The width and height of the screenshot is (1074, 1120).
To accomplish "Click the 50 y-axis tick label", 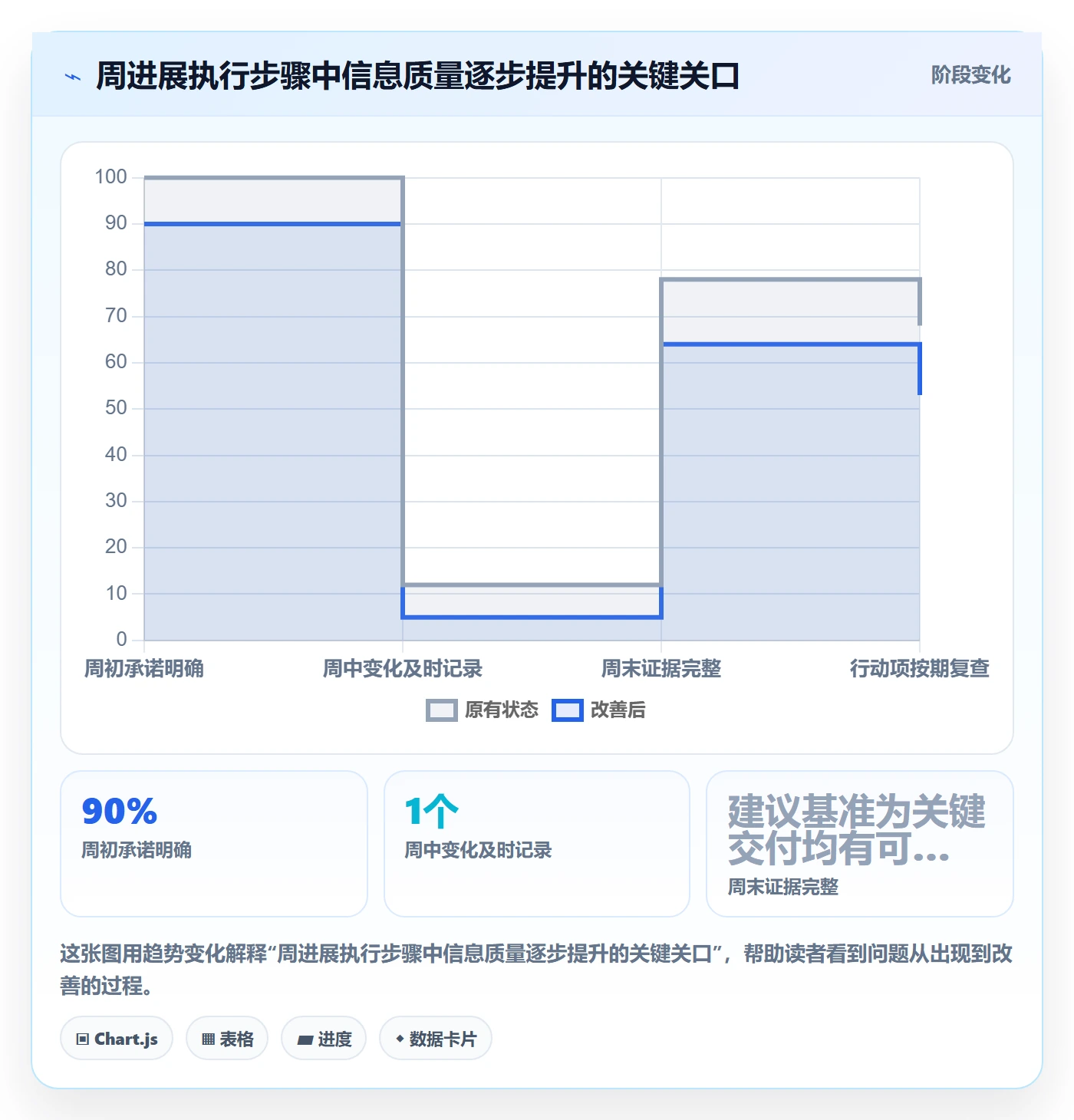I will (117, 408).
